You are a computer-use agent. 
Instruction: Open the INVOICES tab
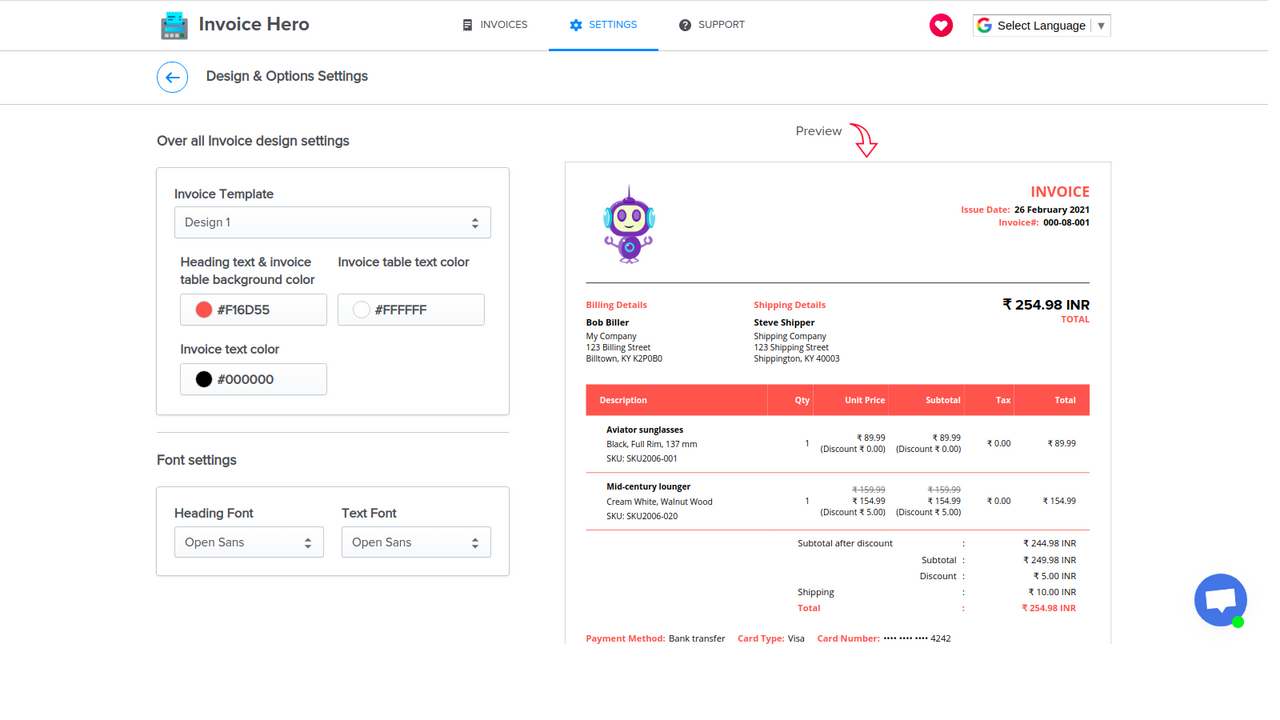495,25
